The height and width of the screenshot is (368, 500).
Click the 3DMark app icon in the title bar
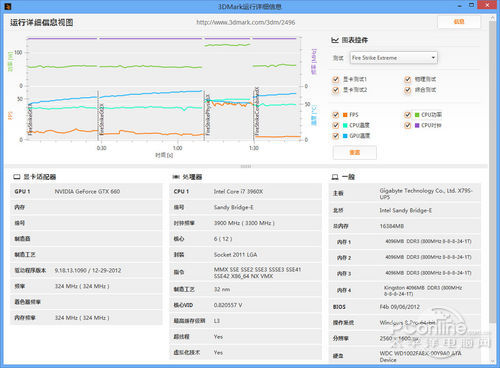point(8,6)
